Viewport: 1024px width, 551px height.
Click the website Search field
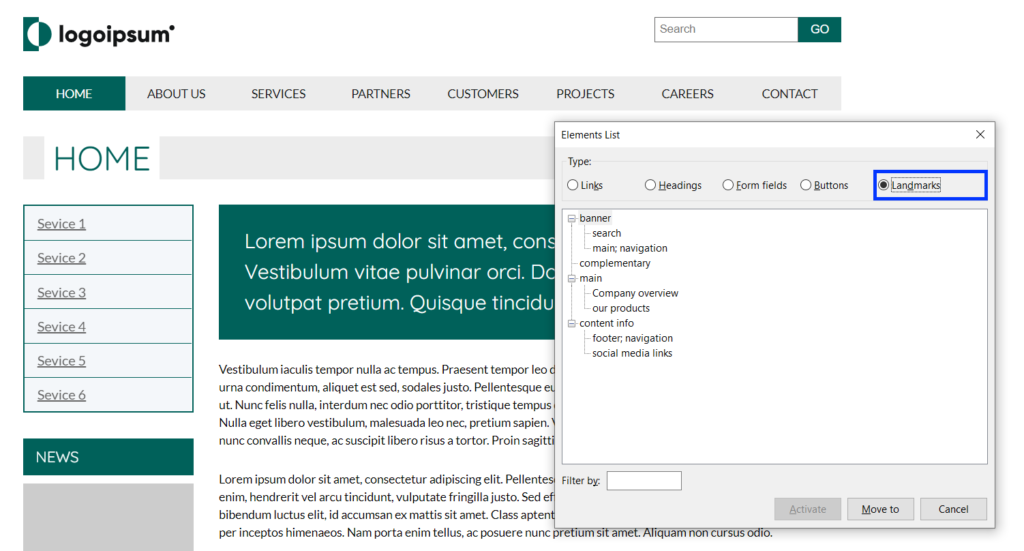click(726, 29)
